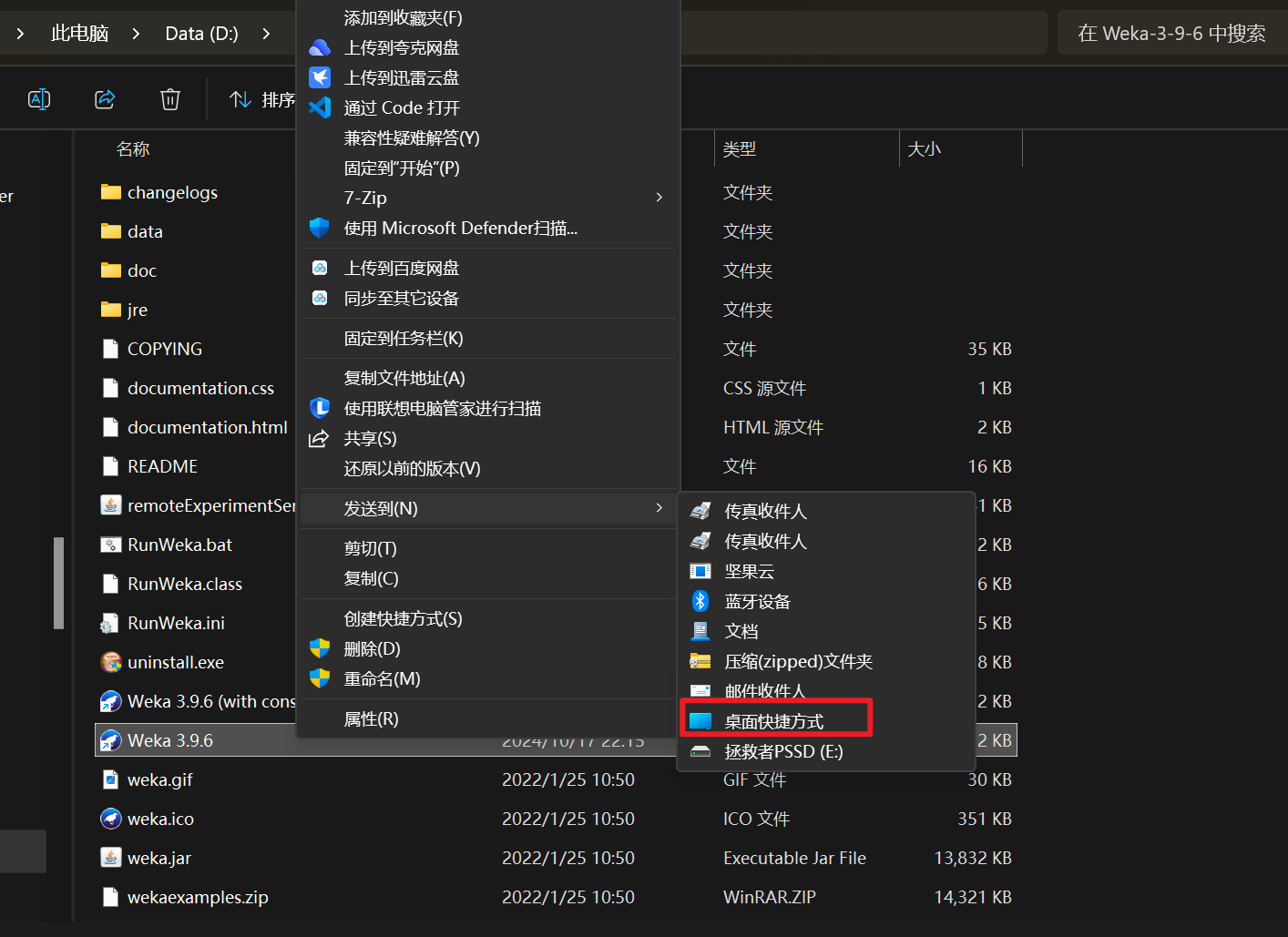Click the 共享(S) share icon
Viewport: 1288px width, 937px height.
[x=319, y=438]
